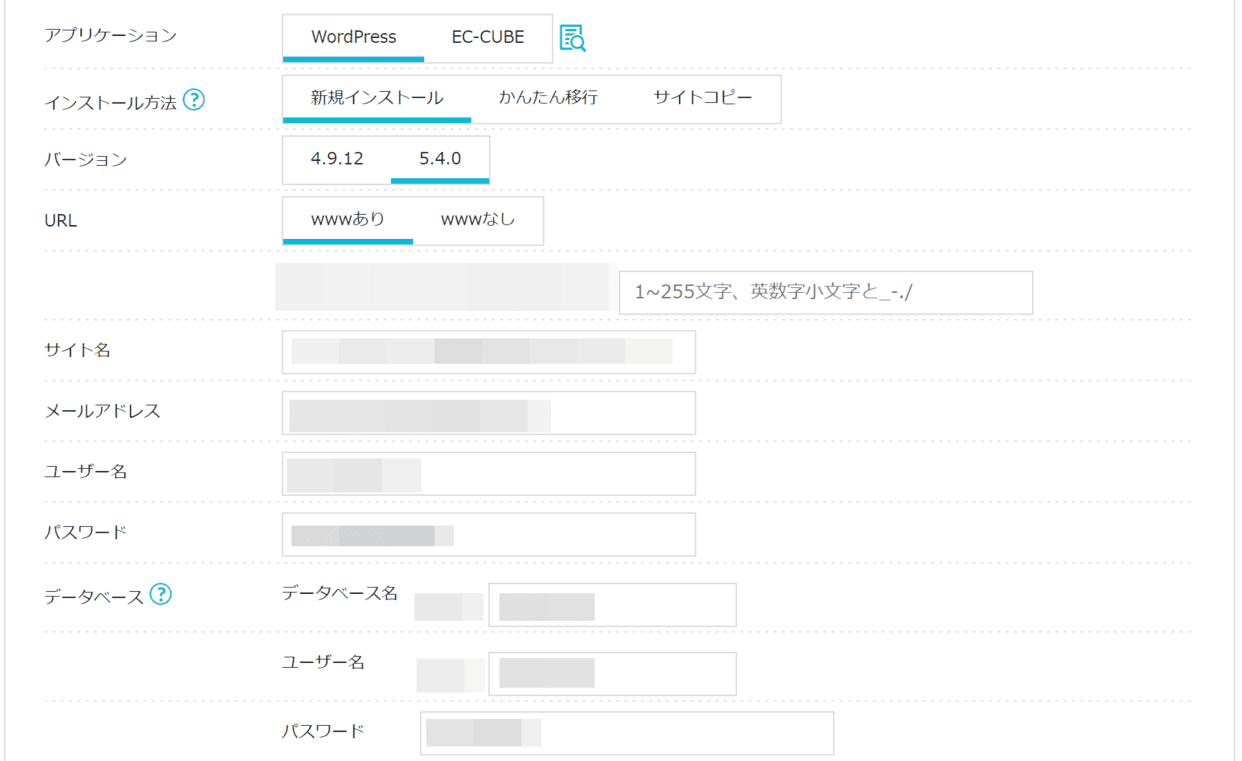Click the メールアドレス input field

coord(488,413)
